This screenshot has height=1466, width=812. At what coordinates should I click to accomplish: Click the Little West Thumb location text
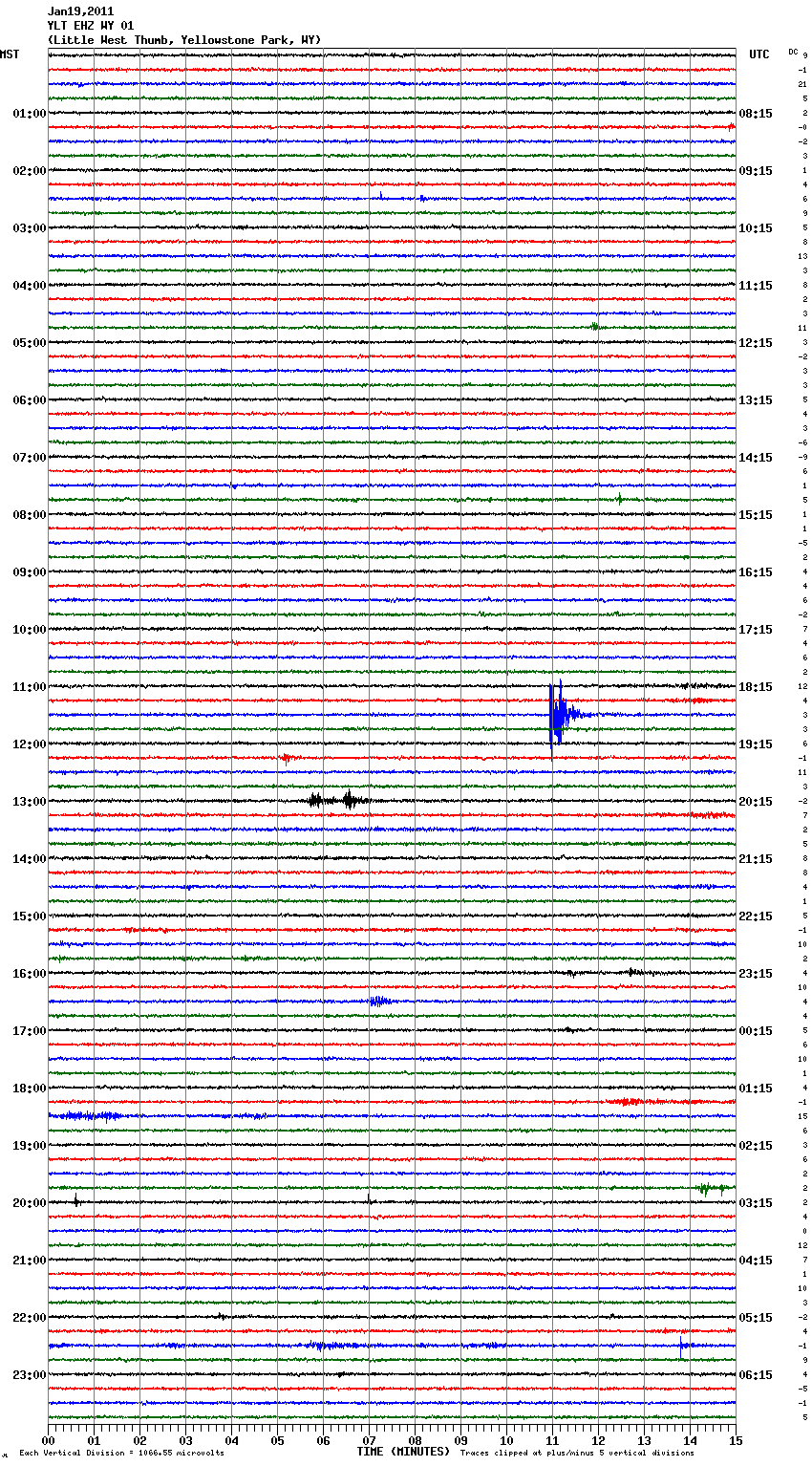pos(183,40)
